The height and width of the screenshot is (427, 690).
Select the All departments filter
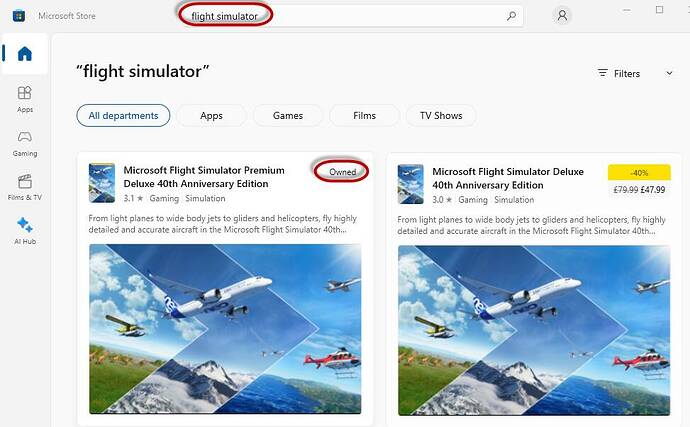123,115
